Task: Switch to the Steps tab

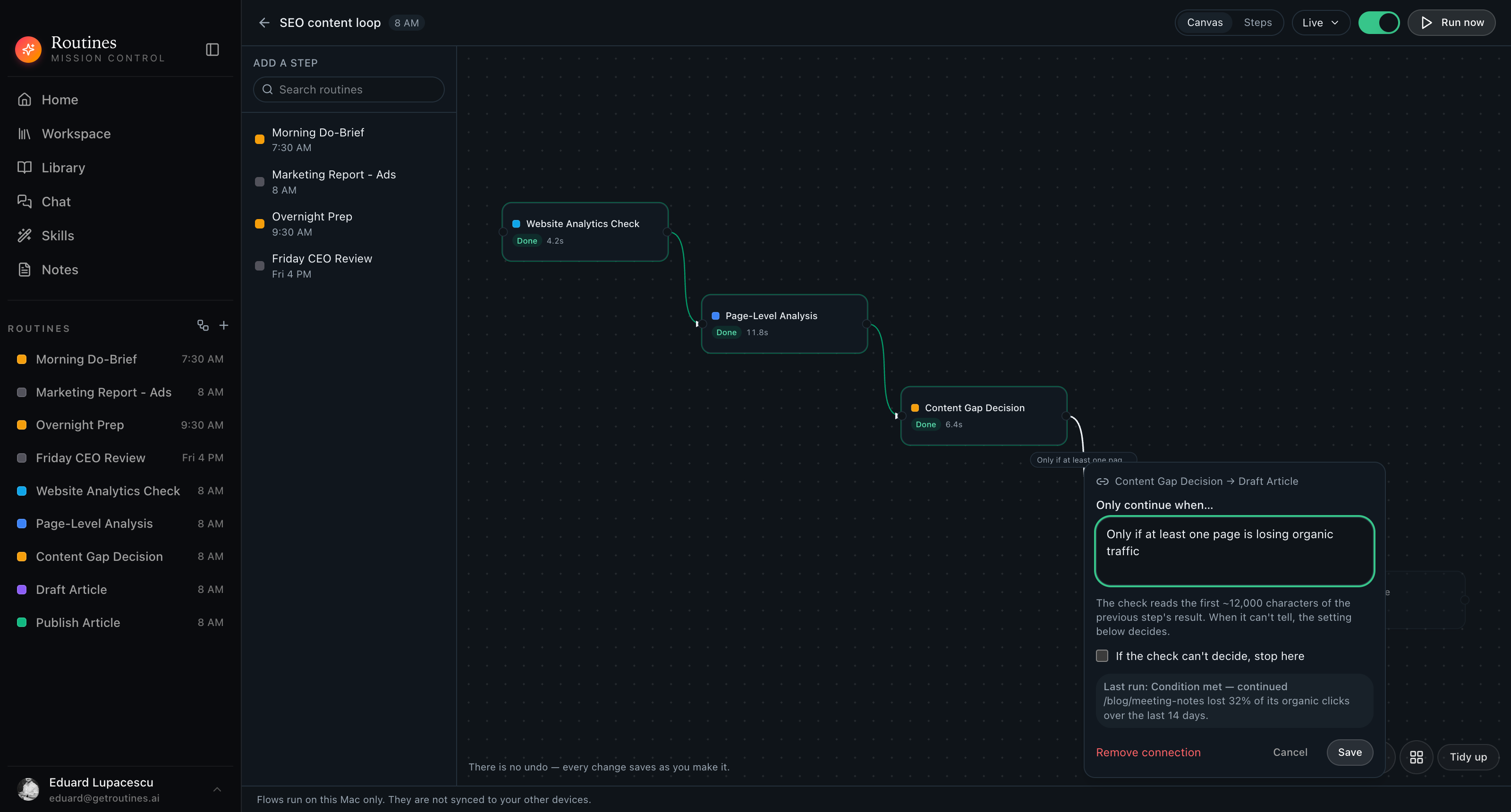Action: coord(1257,23)
